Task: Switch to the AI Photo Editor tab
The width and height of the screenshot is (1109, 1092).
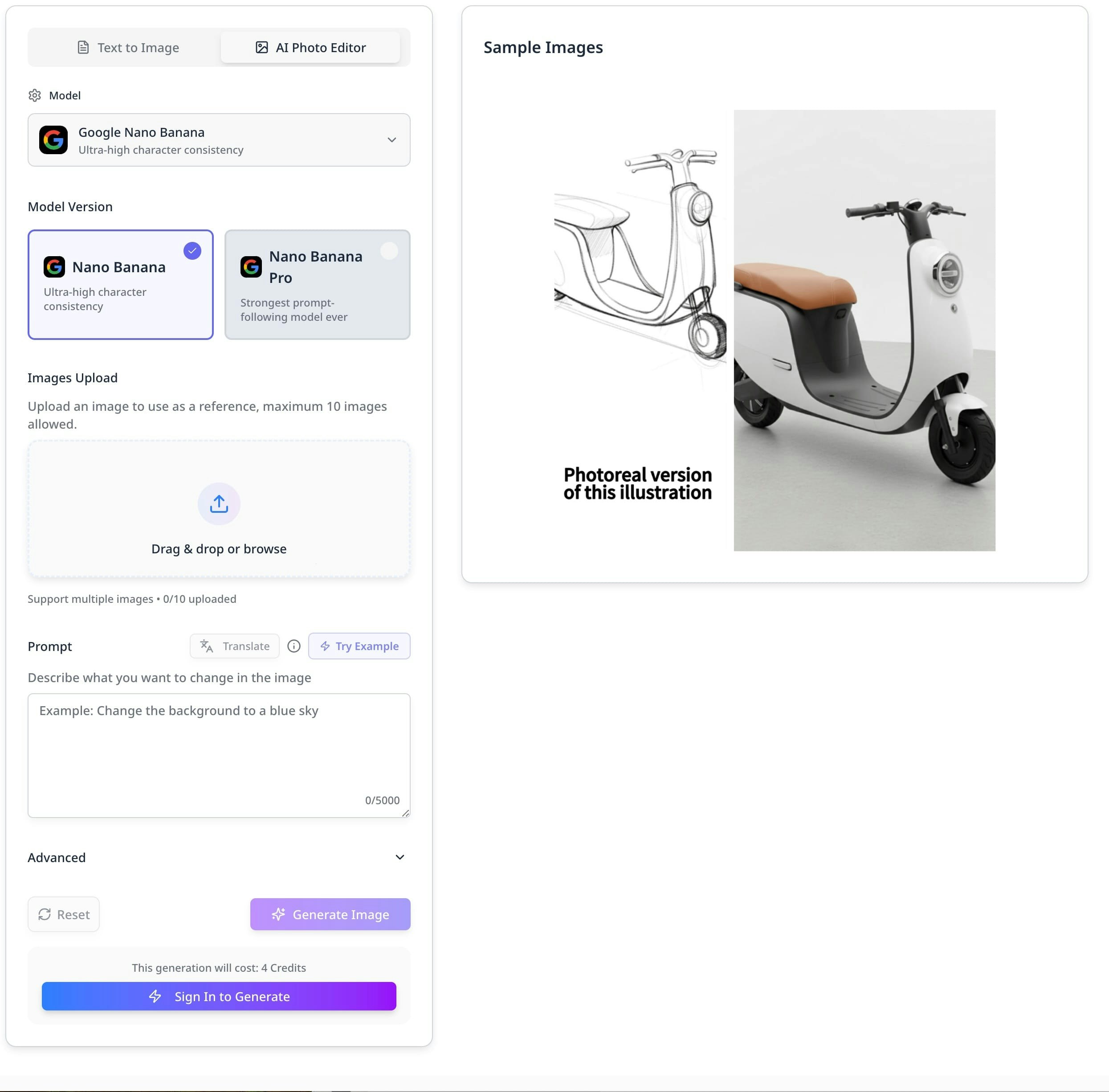Action: coord(311,48)
